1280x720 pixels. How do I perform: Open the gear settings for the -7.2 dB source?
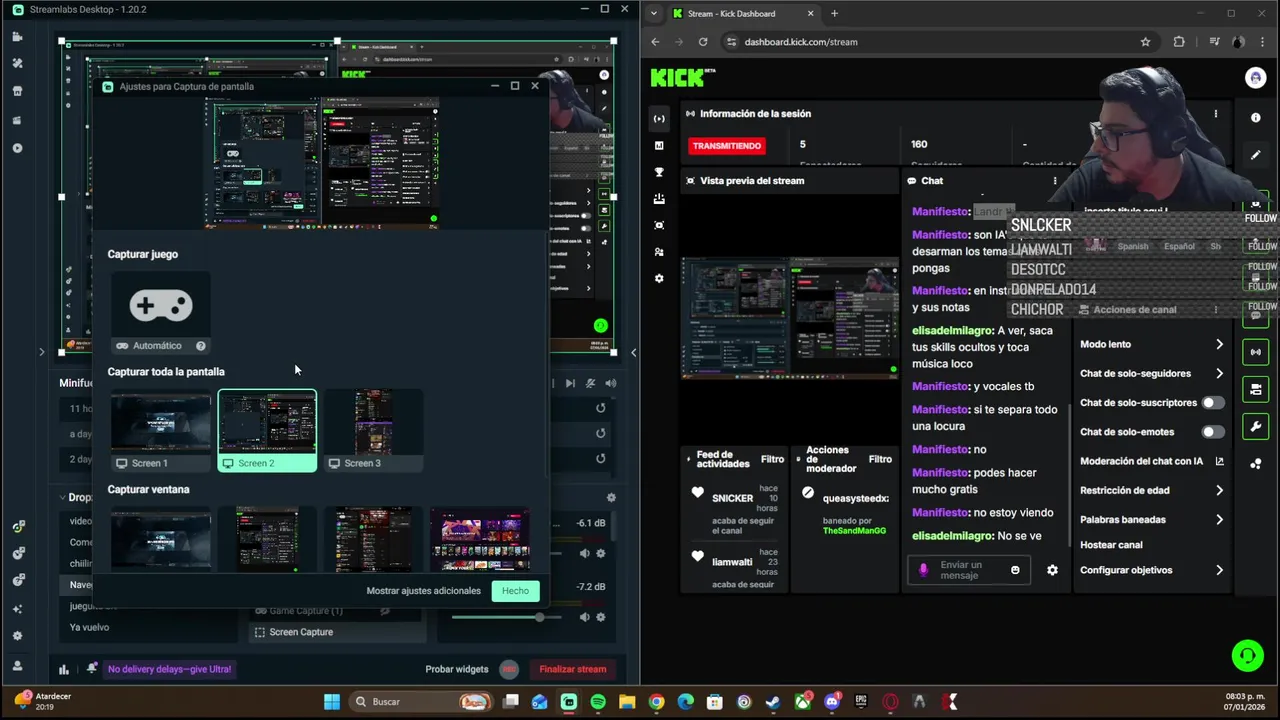tap(601, 617)
